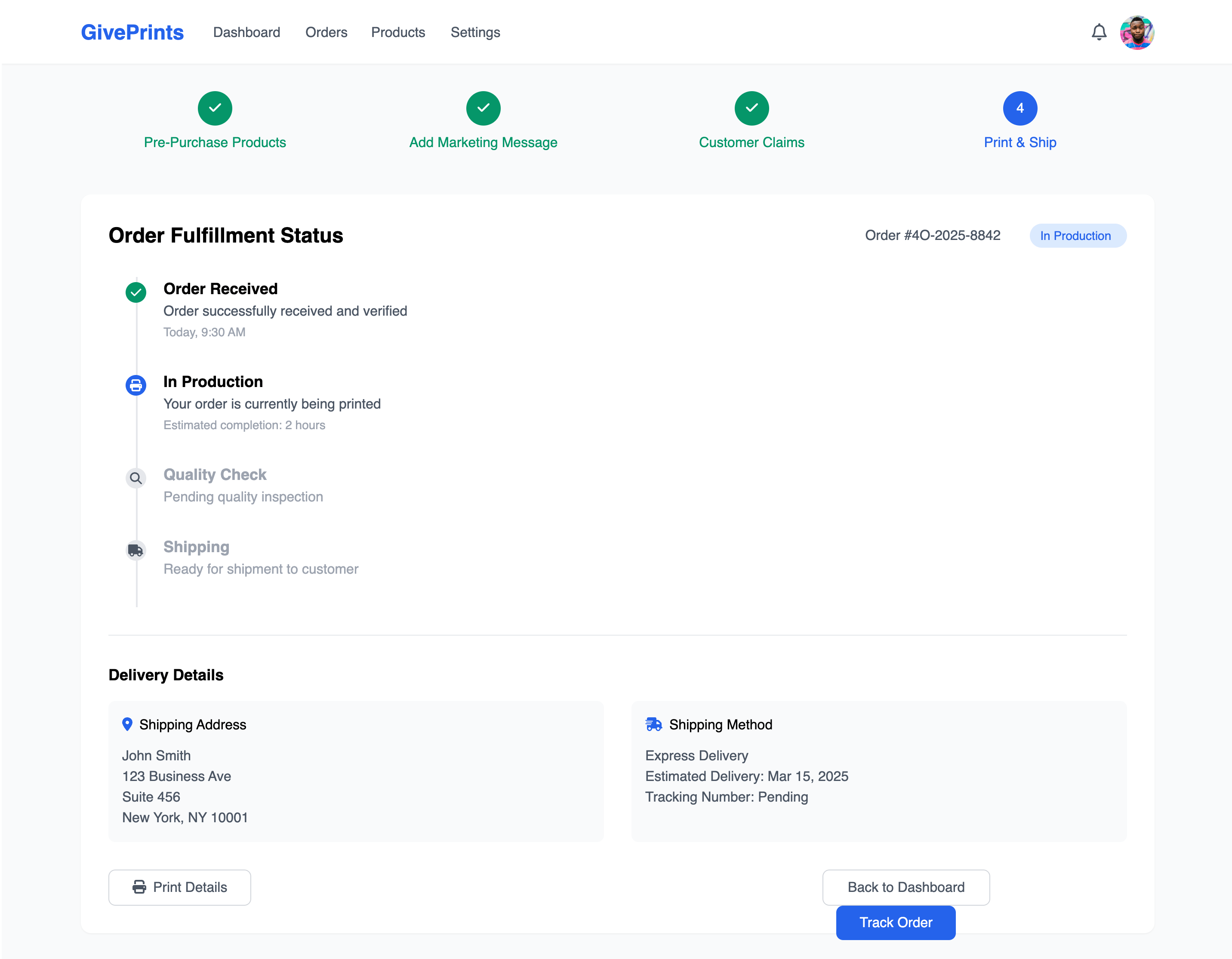Click the In Production status badge
This screenshot has width=1232, height=959.
coord(1078,236)
